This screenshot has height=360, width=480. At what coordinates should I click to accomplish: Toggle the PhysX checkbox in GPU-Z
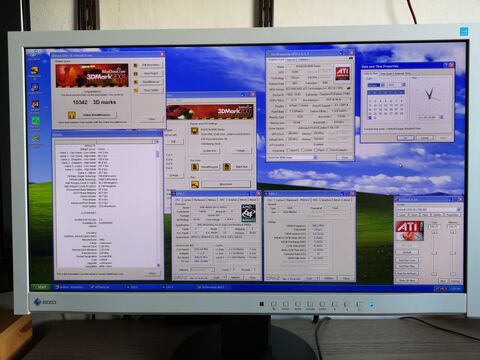click(x=315, y=150)
